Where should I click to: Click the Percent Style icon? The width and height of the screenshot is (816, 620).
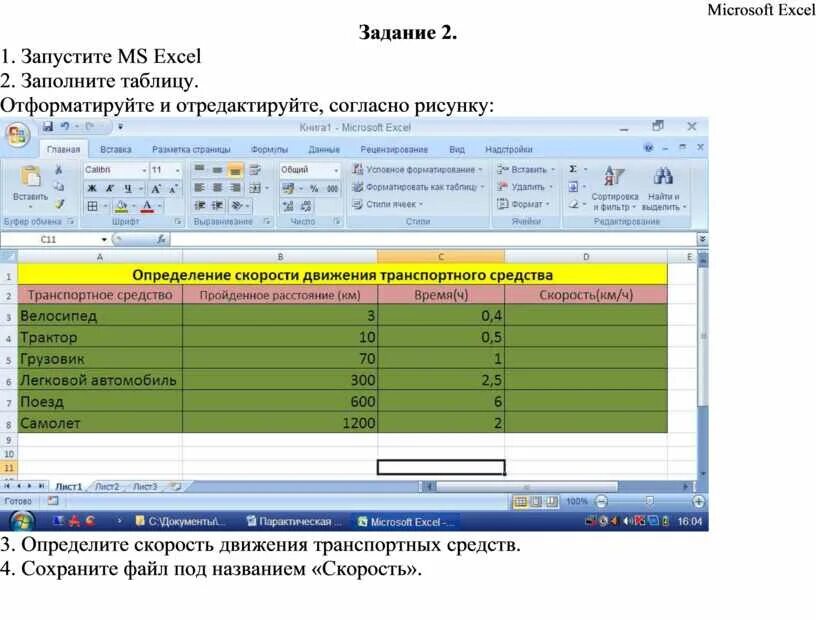coord(314,188)
